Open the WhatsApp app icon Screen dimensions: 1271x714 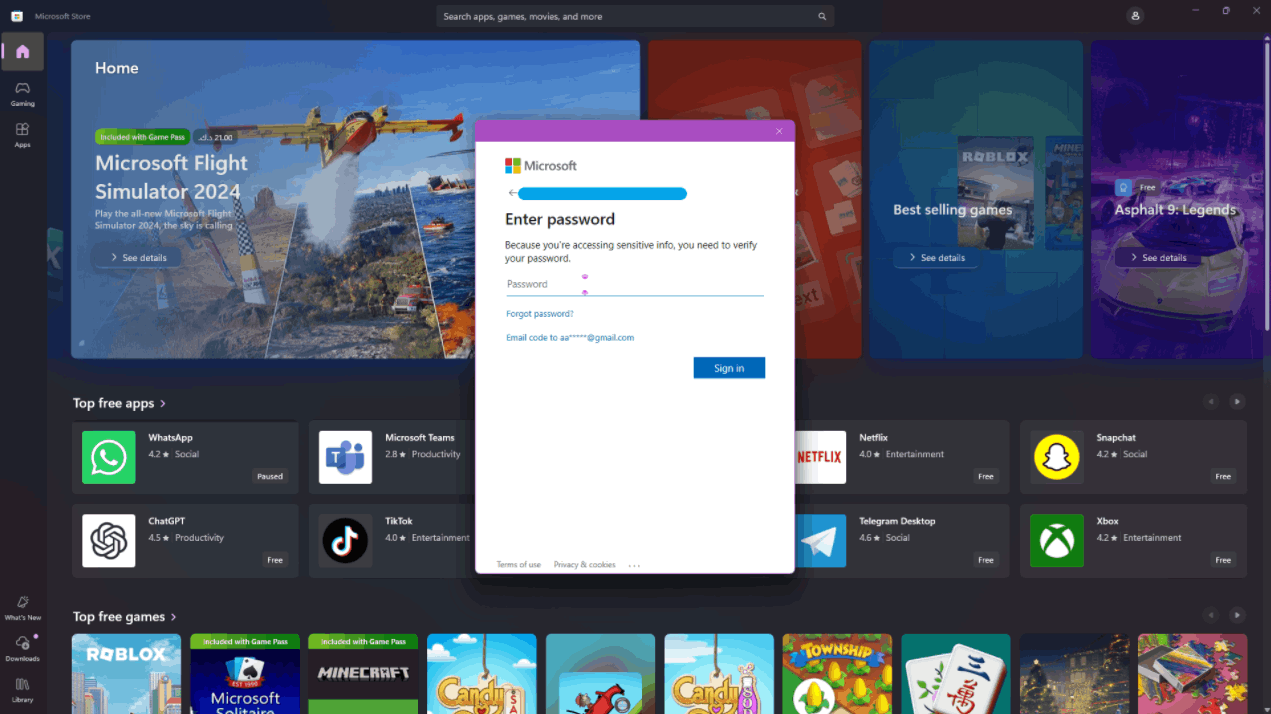point(109,457)
